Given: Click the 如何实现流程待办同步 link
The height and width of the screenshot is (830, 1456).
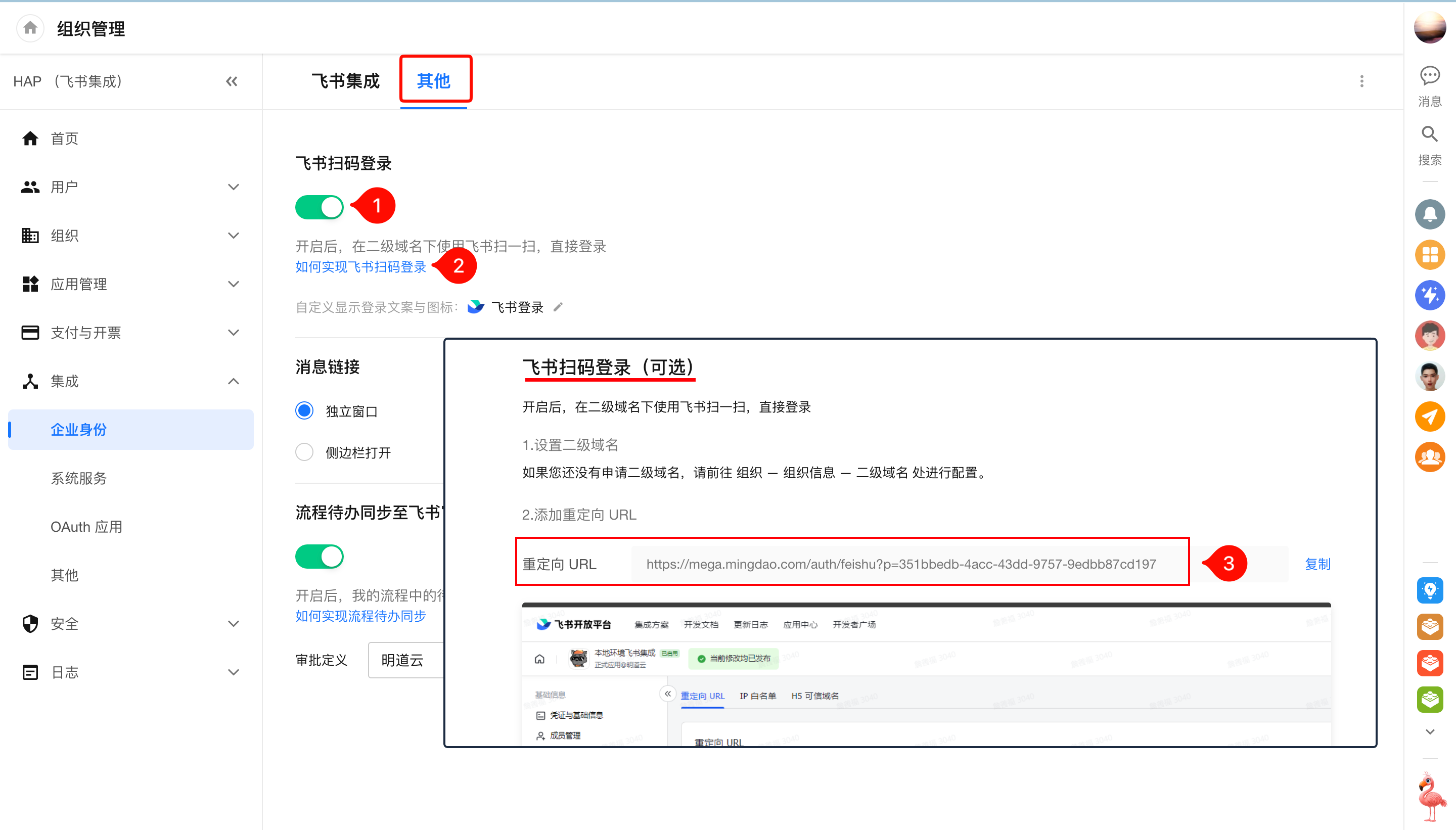Looking at the screenshot, I should point(360,616).
